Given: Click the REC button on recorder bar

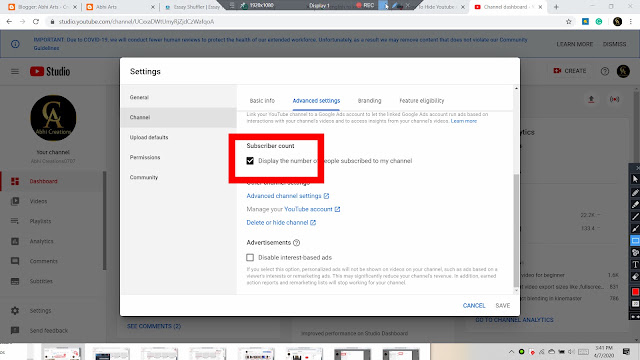Looking at the screenshot, I should tap(365, 5).
